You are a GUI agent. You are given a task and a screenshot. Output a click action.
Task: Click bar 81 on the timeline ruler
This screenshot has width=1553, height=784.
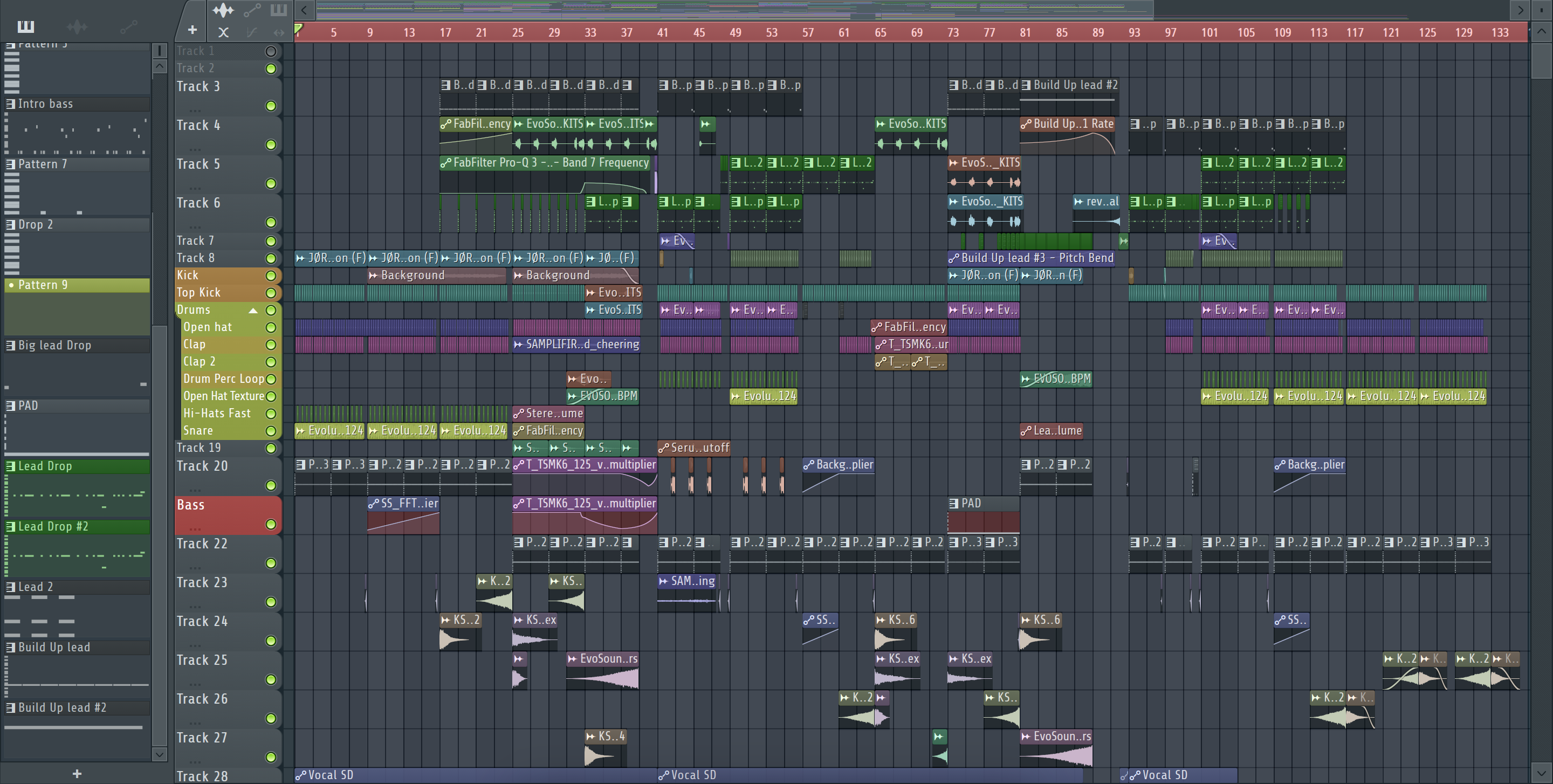1025,32
